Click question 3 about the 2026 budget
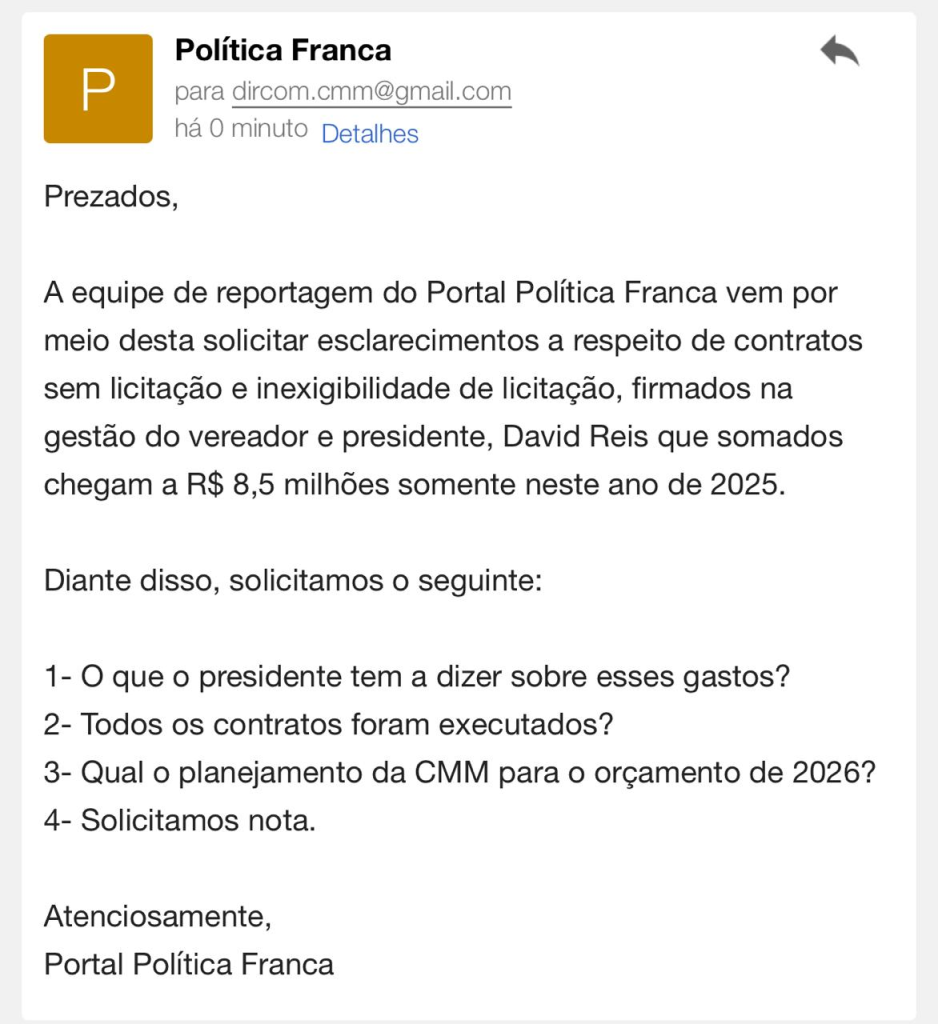 (x=460, y=773)
